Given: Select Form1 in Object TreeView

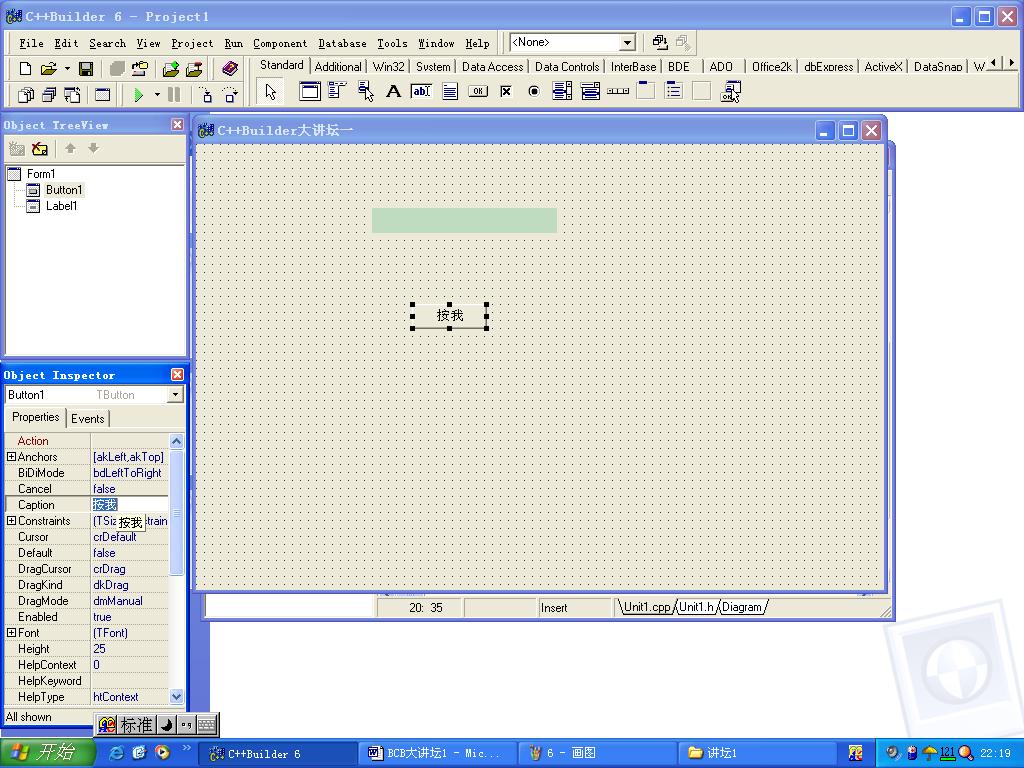Looking at the screenshot, I should (x=40, y=174).
